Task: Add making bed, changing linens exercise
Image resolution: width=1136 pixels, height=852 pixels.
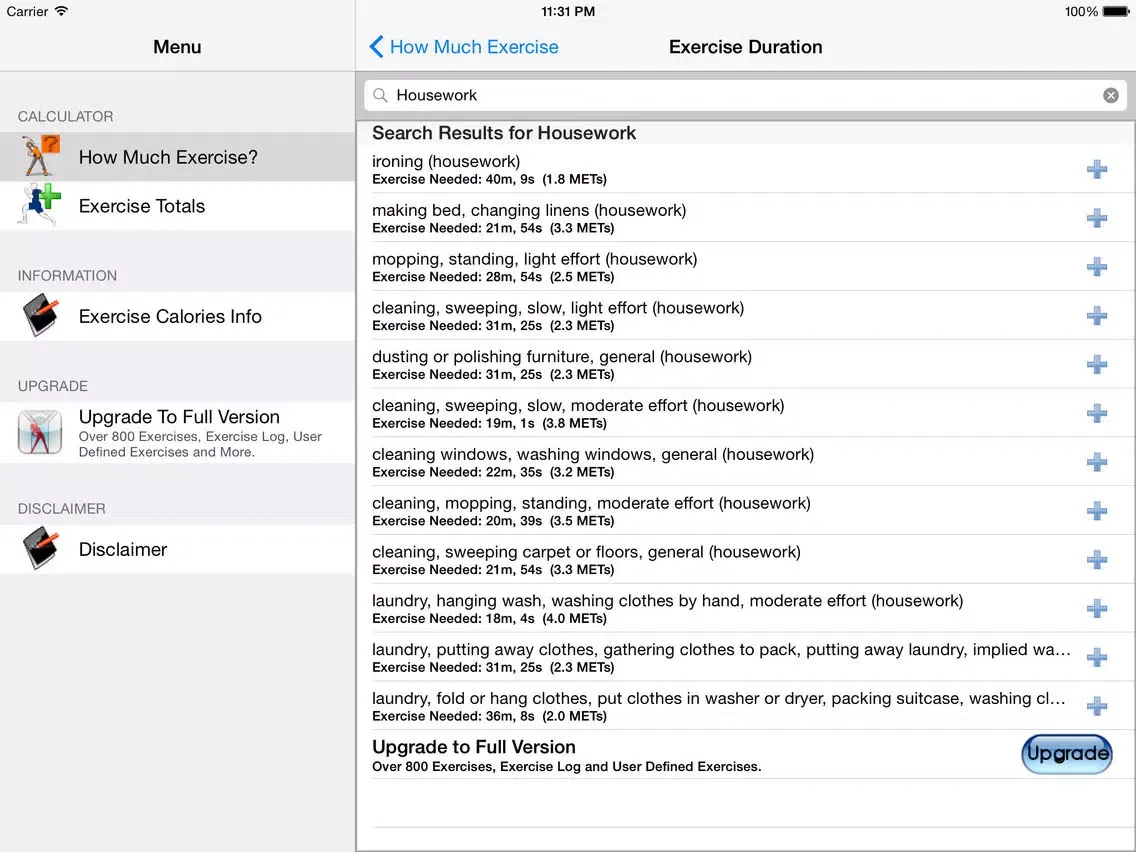Action: click(1097, 218)
